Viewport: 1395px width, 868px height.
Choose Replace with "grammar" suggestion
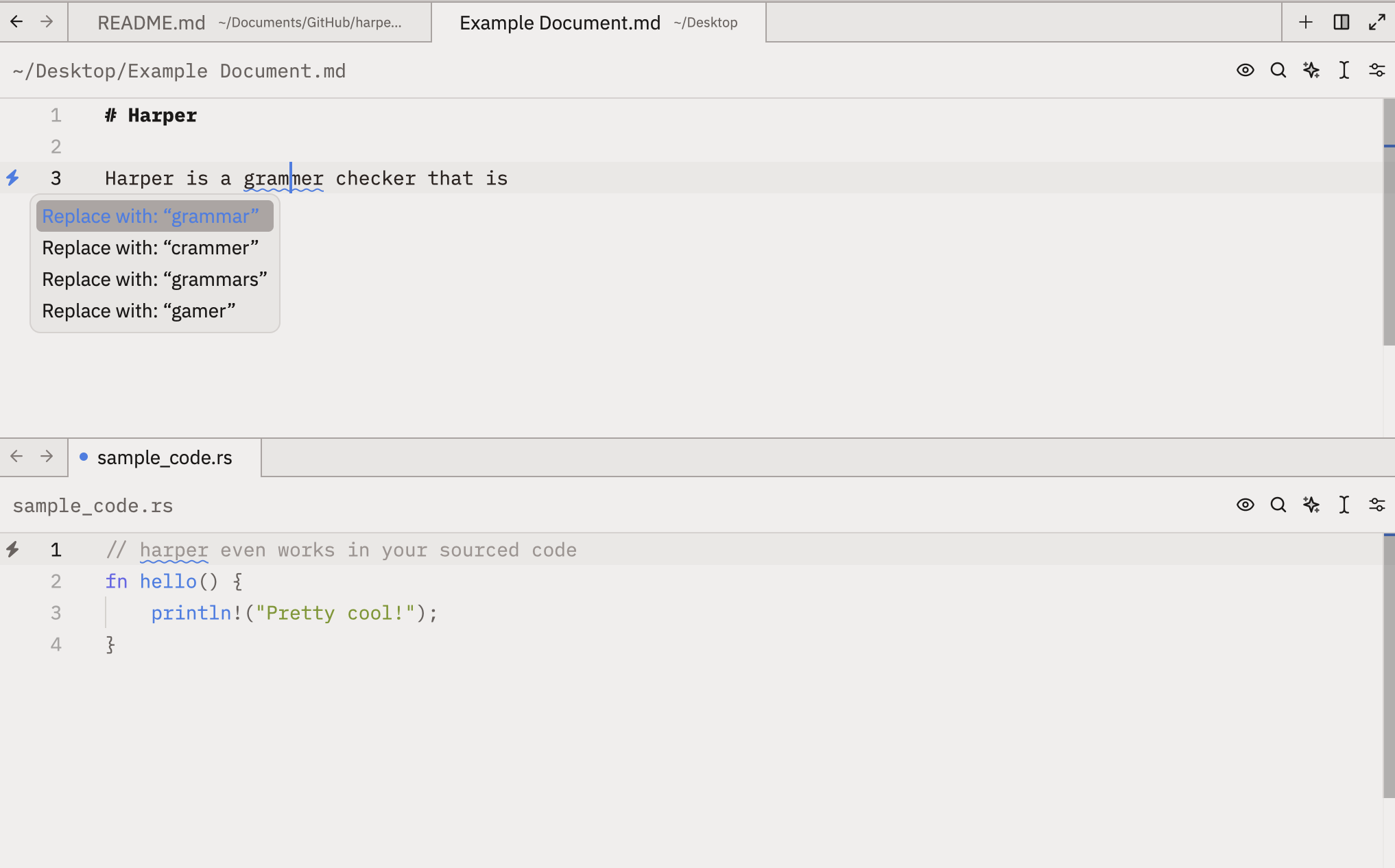point(151,217)
